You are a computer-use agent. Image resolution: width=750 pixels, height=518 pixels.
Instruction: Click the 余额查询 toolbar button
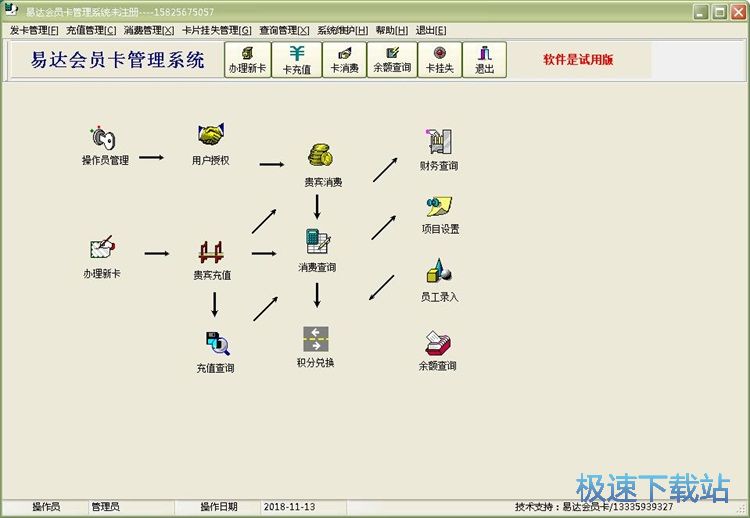click(392, 59)
